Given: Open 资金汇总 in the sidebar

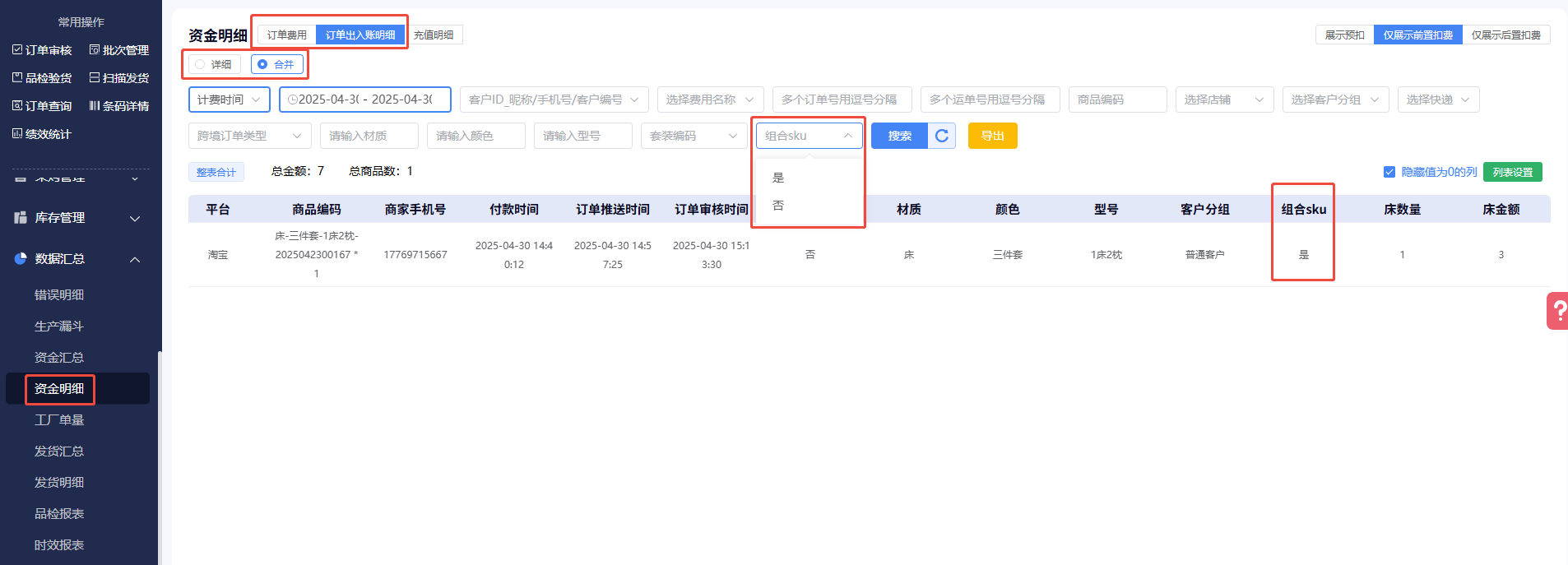Looking at the screenshot, I should [59, 358].
